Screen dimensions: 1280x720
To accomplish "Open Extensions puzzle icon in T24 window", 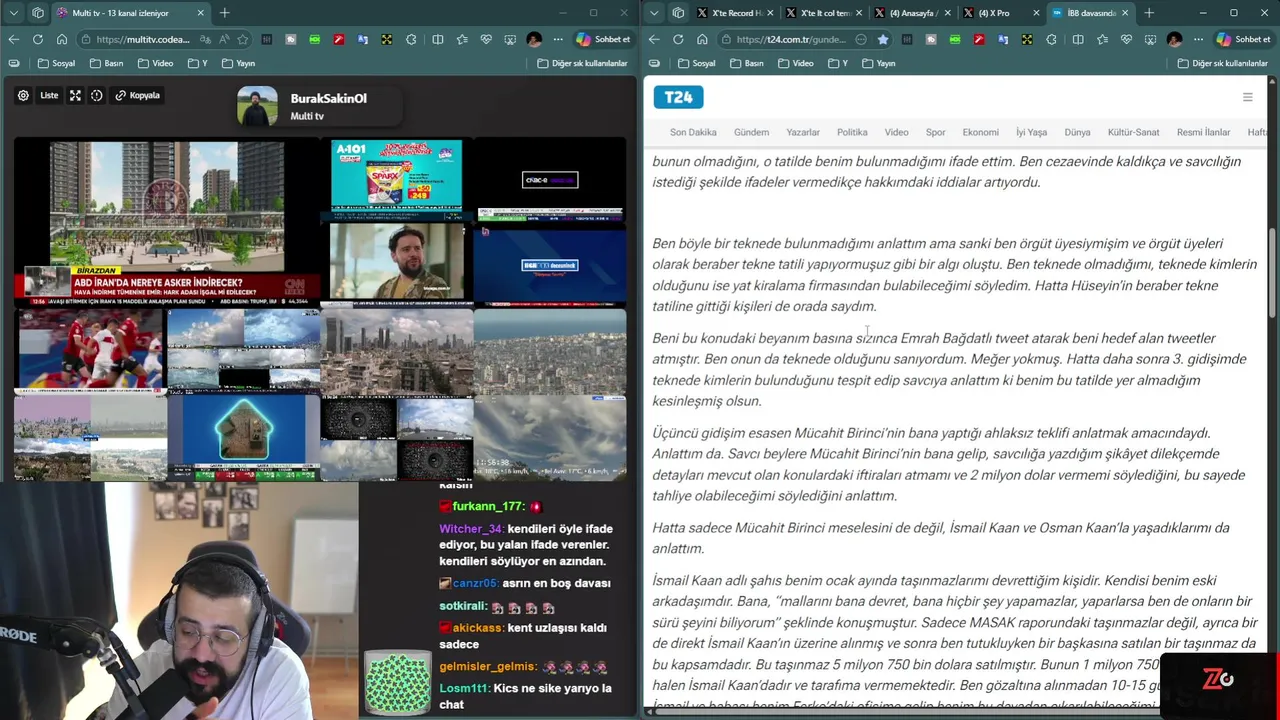I will point(1051,39).
